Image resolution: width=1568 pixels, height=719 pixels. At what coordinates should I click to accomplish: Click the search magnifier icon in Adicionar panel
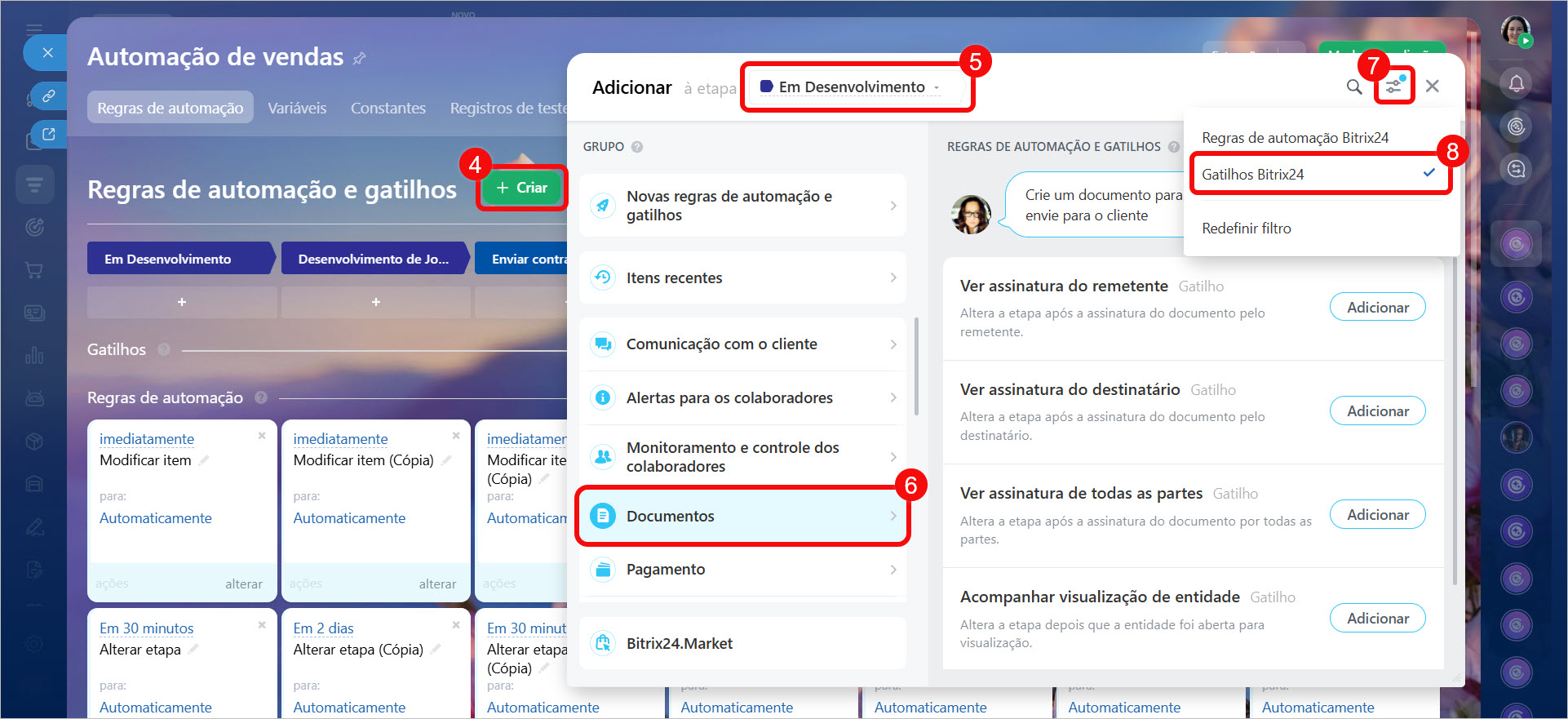point(1353,87)
